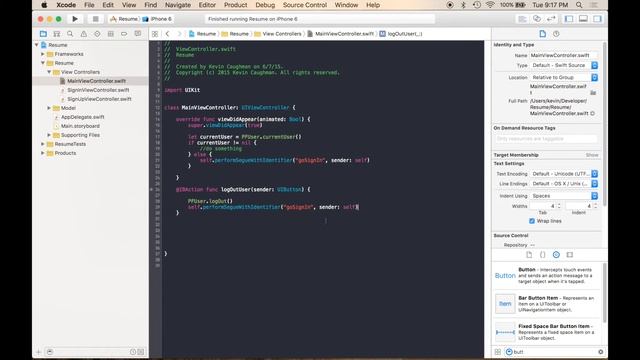
Task: Open the Type dropdown in Identity
Action: [564, 65]
